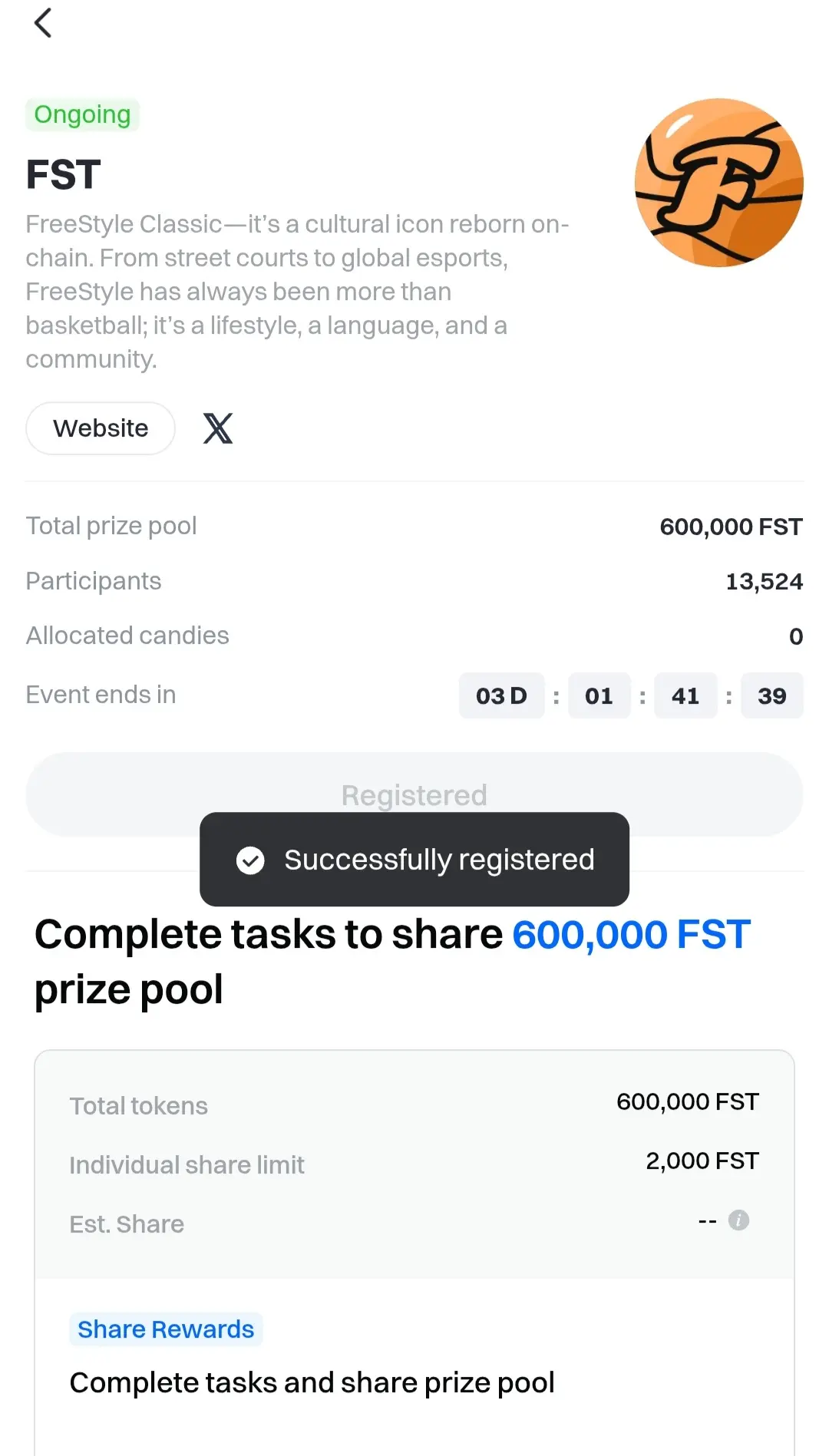Tap the FST basketball logo
The image size is (829, 1456).
[x=718, y=183]
